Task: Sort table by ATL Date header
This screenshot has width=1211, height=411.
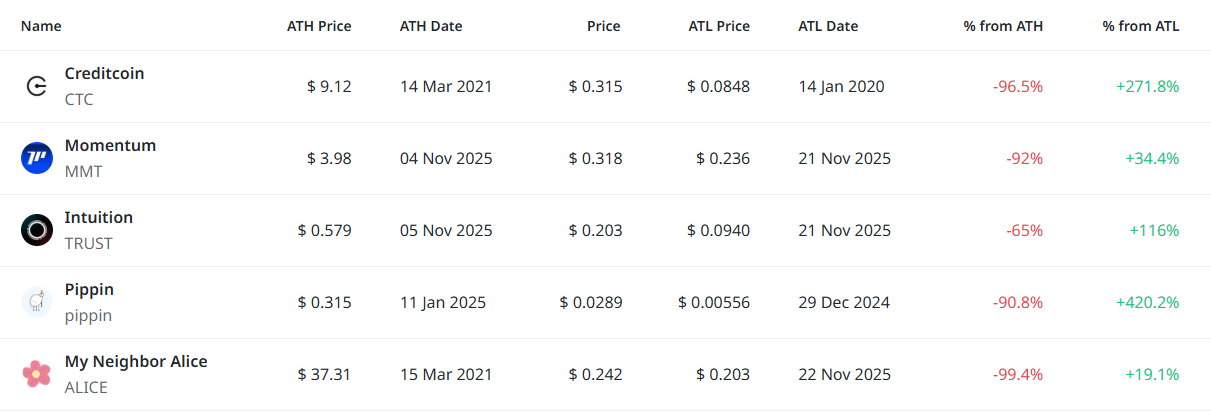Action: pos(828,27)
